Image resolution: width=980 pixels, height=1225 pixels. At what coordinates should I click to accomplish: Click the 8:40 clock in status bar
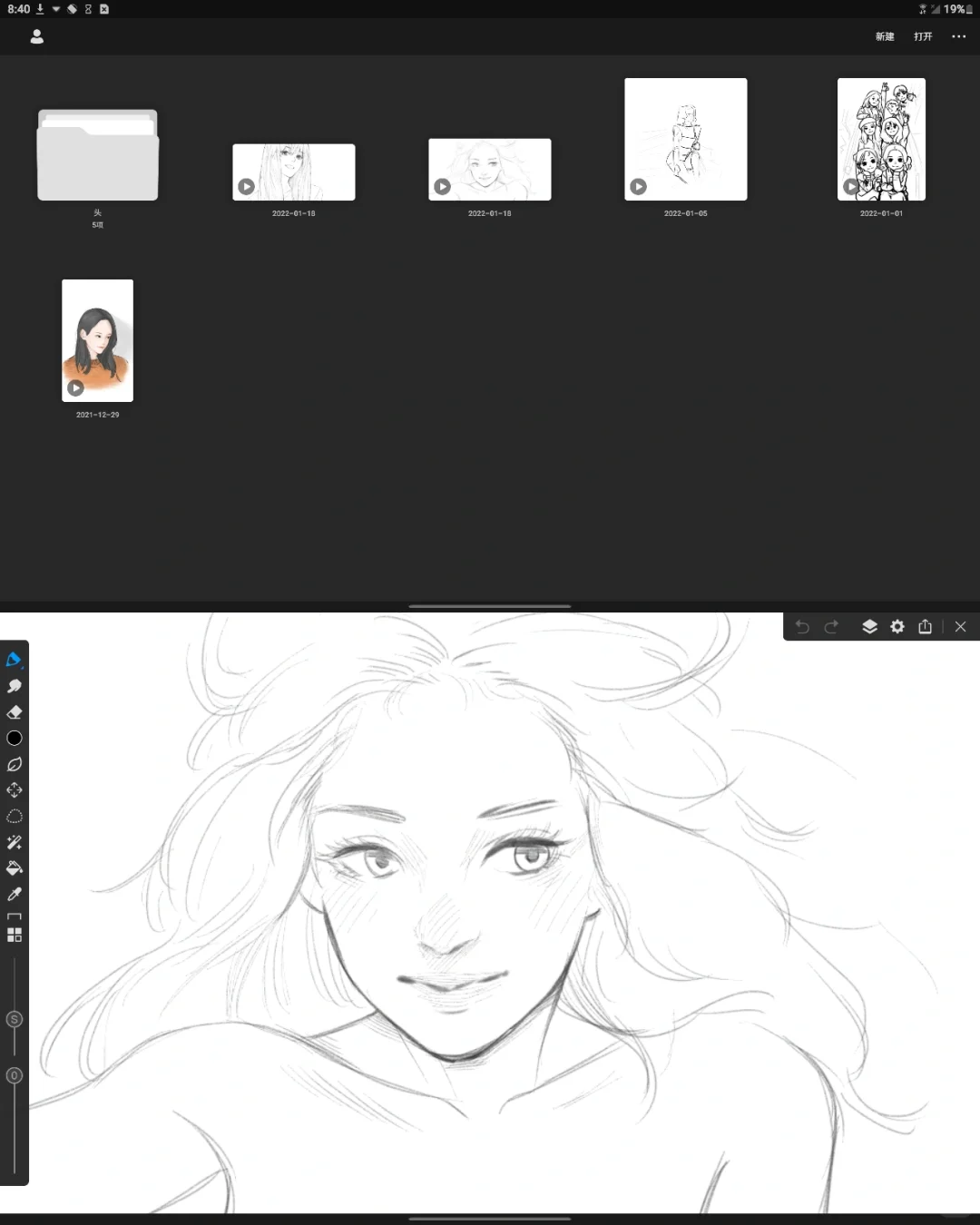[18, 9]
